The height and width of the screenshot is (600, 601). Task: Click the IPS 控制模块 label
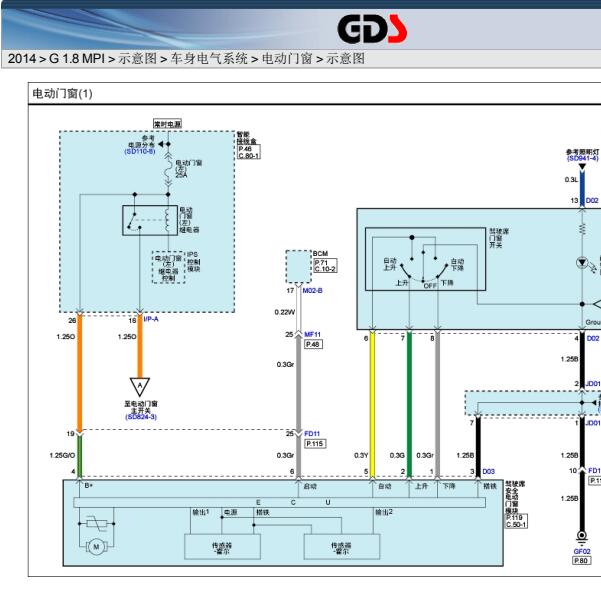[x=194, y=261]
